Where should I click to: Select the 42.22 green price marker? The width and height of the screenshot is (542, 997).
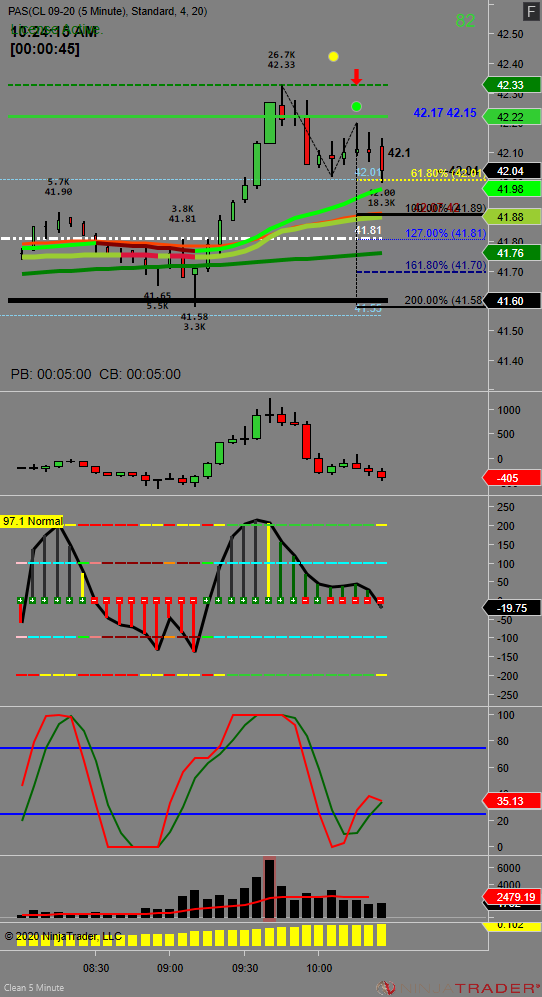(x=513, y=116)
